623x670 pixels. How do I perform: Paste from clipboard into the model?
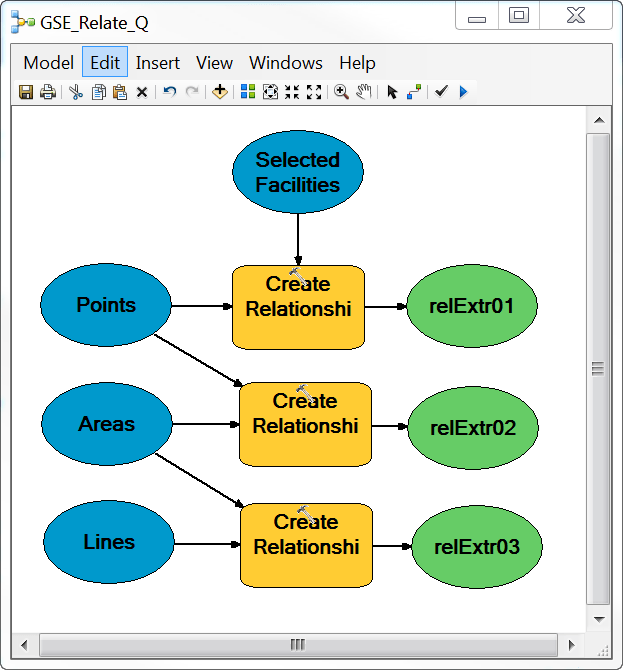[120, 92]
